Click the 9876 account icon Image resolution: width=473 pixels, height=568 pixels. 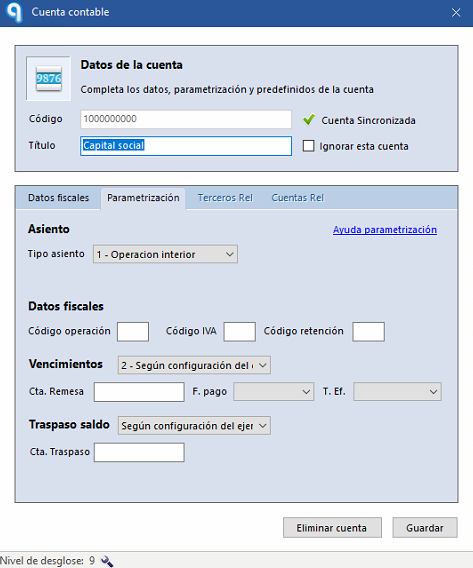point(49,78)
